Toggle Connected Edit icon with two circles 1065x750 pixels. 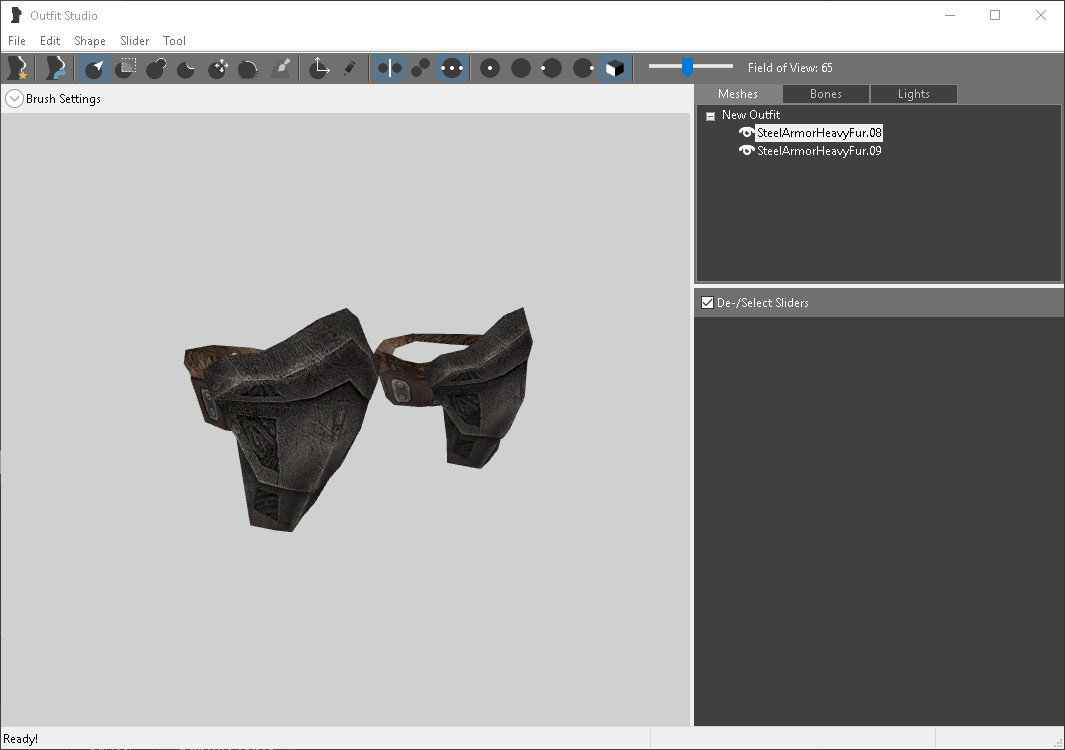[420, 68]
